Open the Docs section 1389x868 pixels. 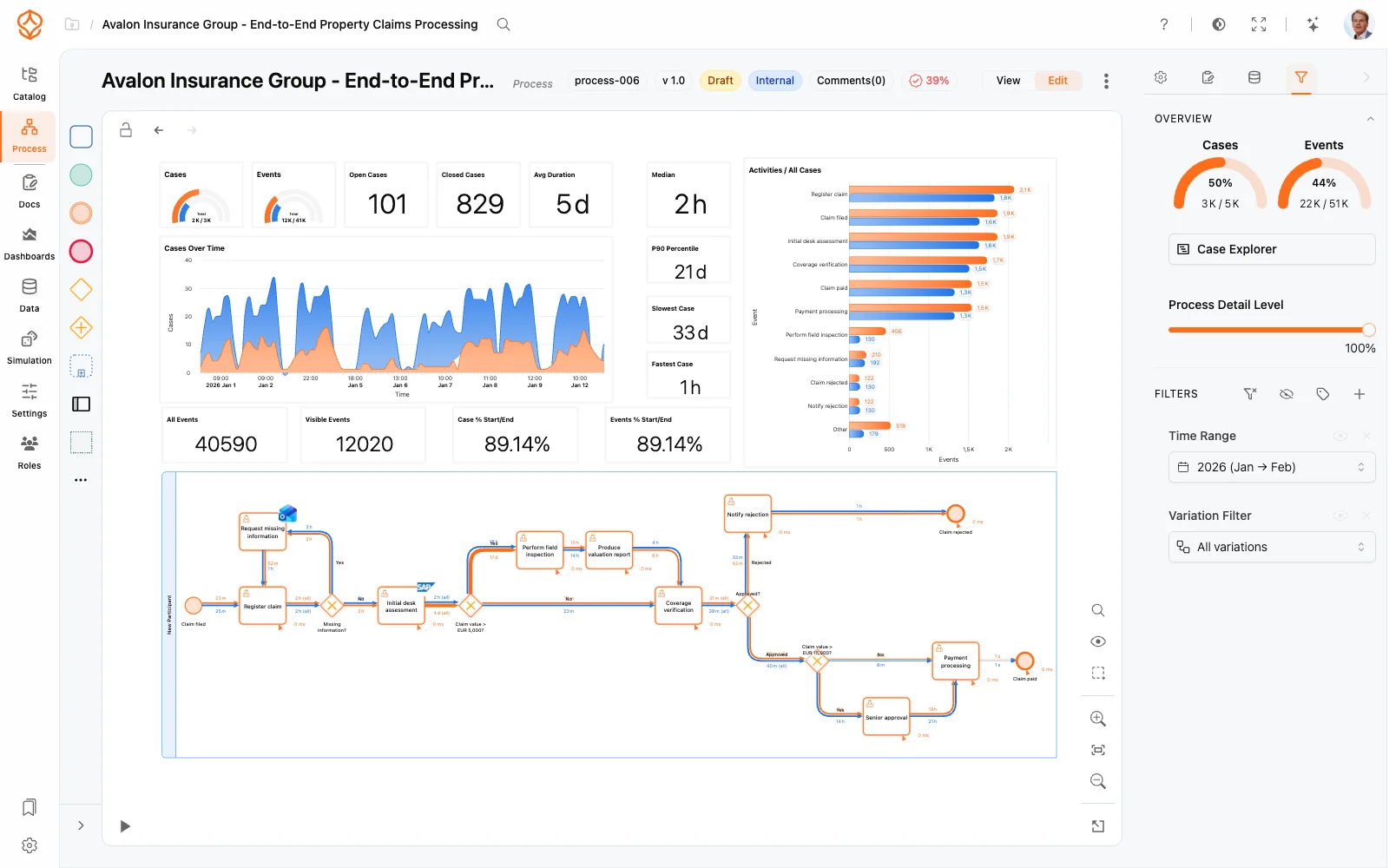tap(30, 191)
